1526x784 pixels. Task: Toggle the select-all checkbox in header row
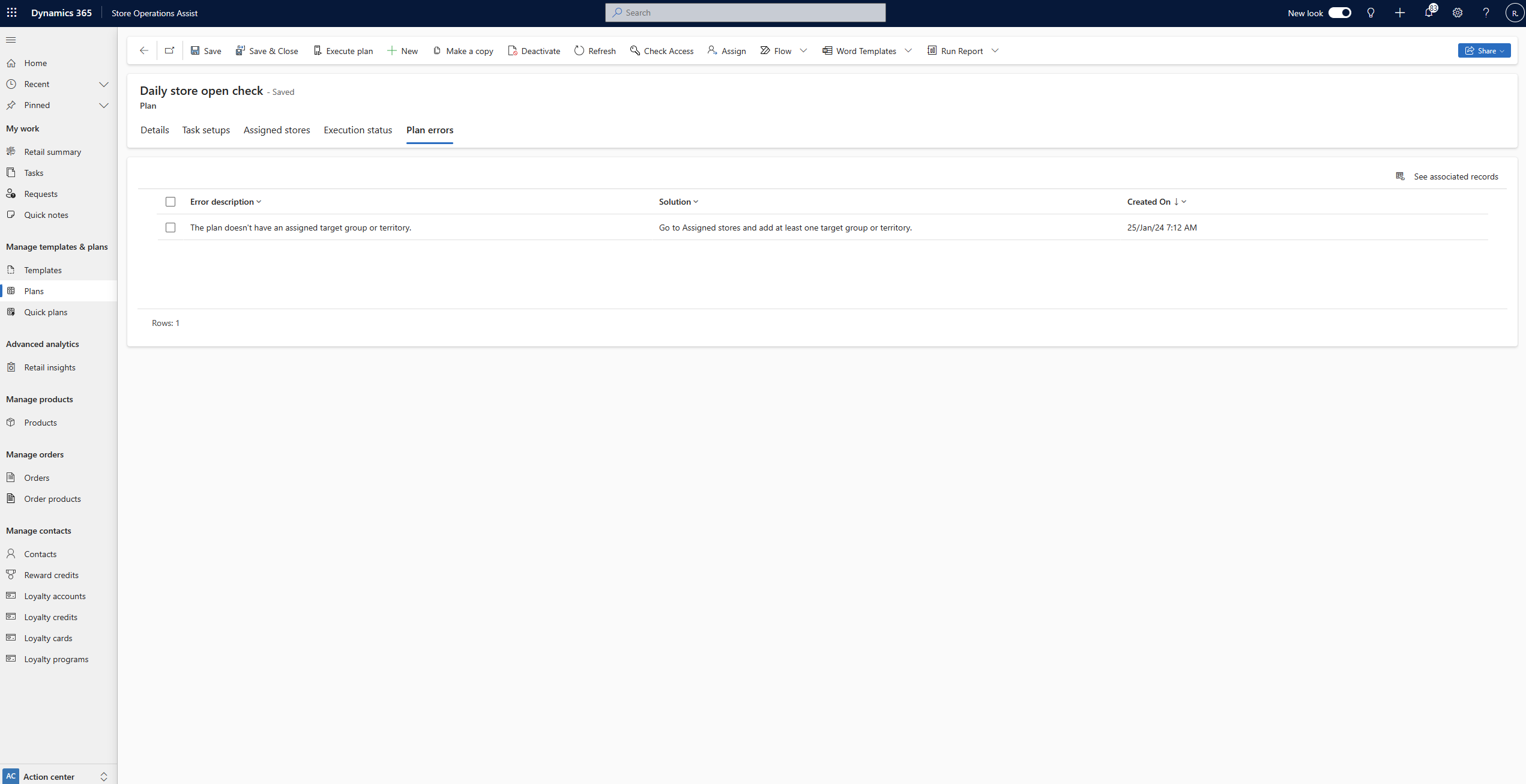(x=170, y=201)
